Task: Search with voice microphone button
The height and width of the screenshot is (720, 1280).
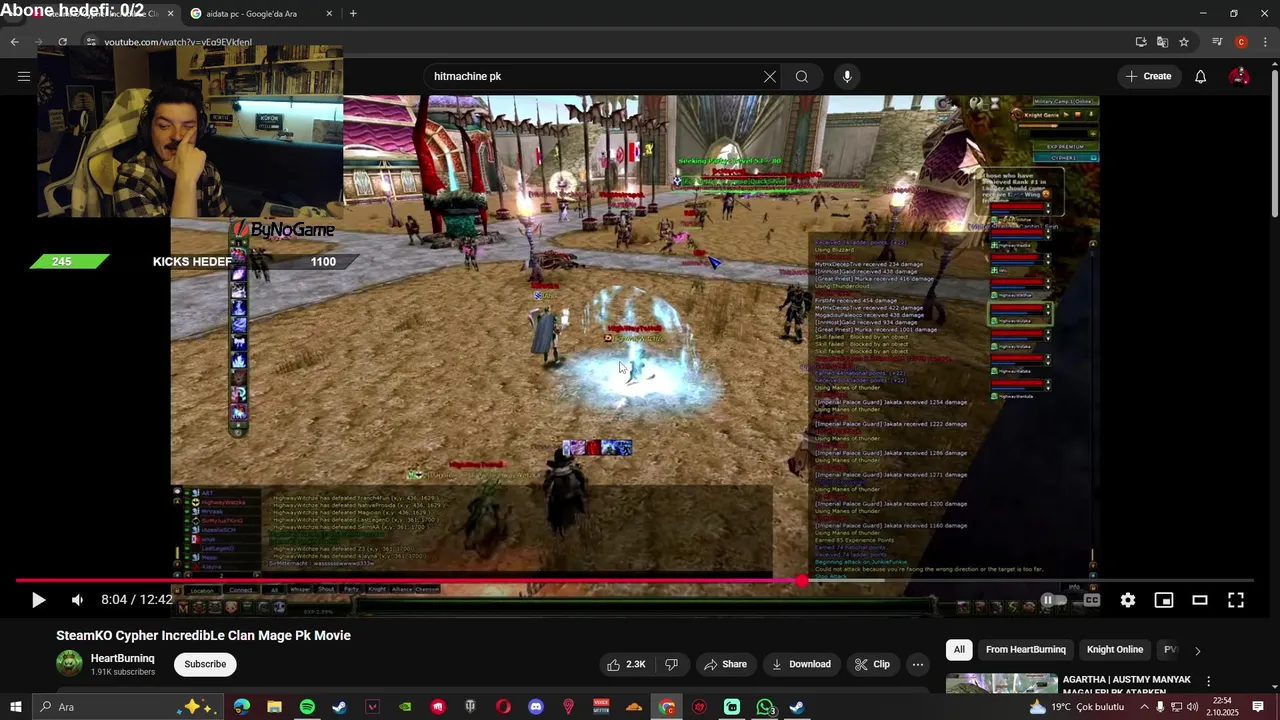Action: [847, 76]
